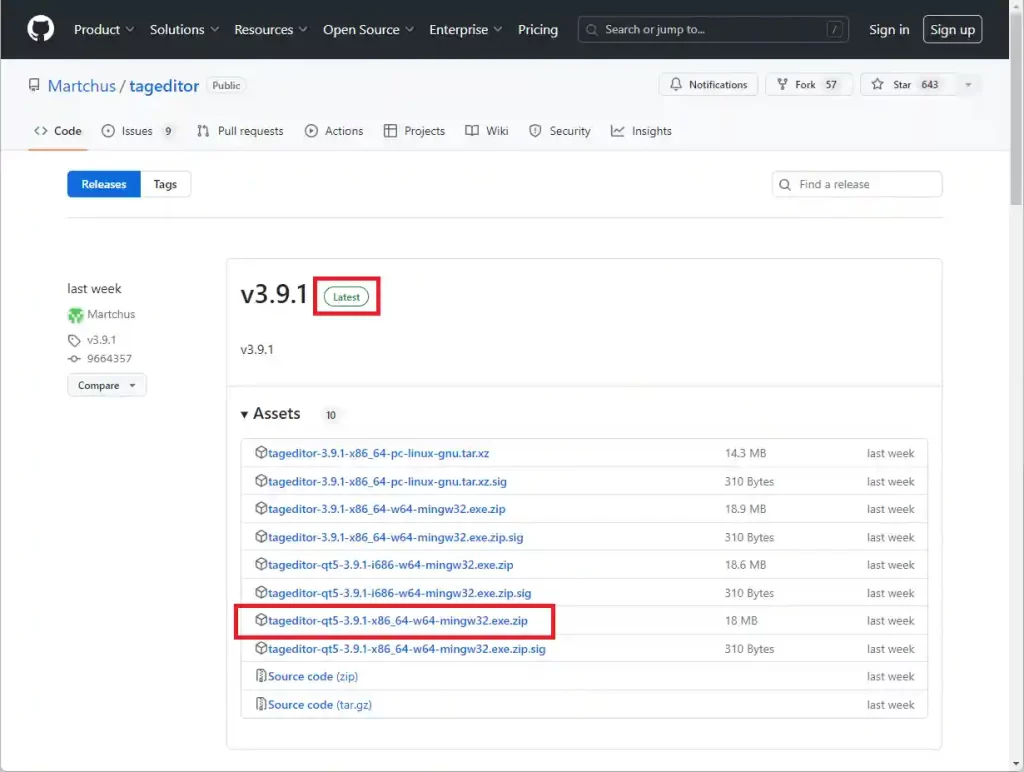The height and width of the screenshot is (772, 1024).
Task: Click Martchus avatar next to username
Action: point(76,315)
